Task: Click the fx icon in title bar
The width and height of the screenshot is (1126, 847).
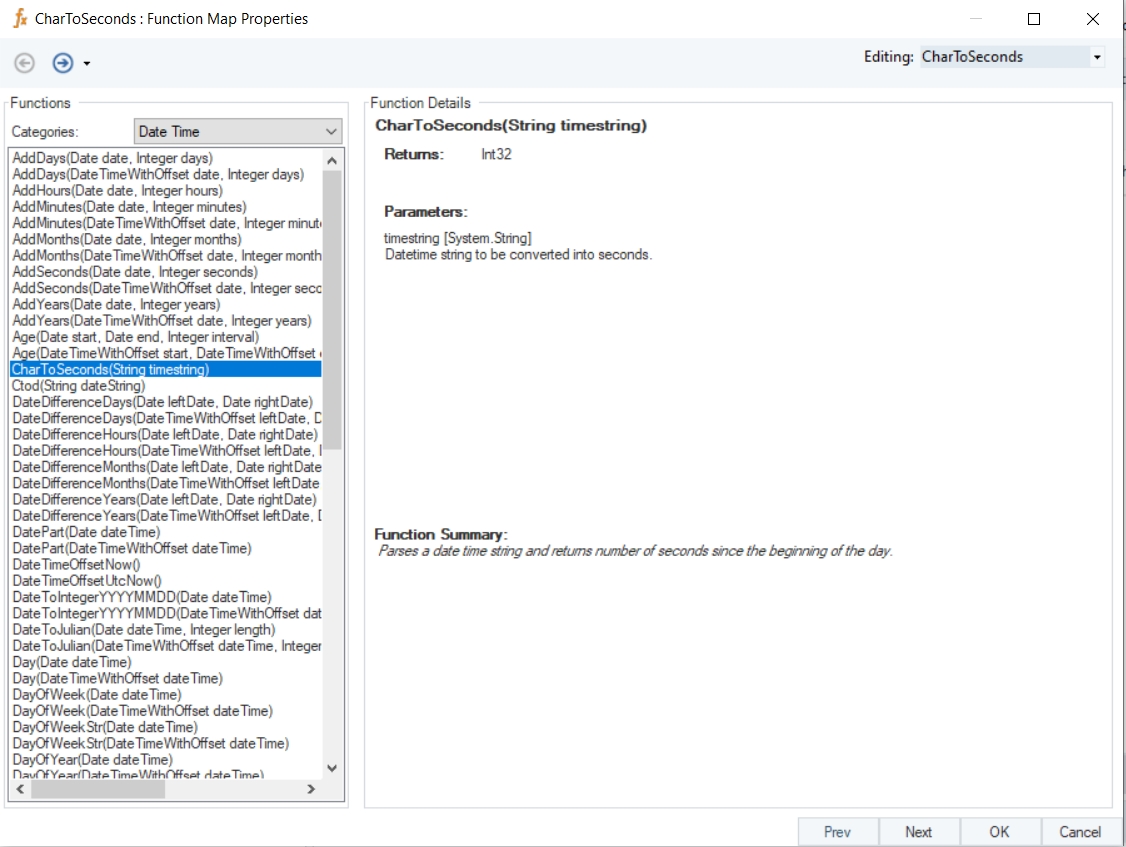Action: 19,19
